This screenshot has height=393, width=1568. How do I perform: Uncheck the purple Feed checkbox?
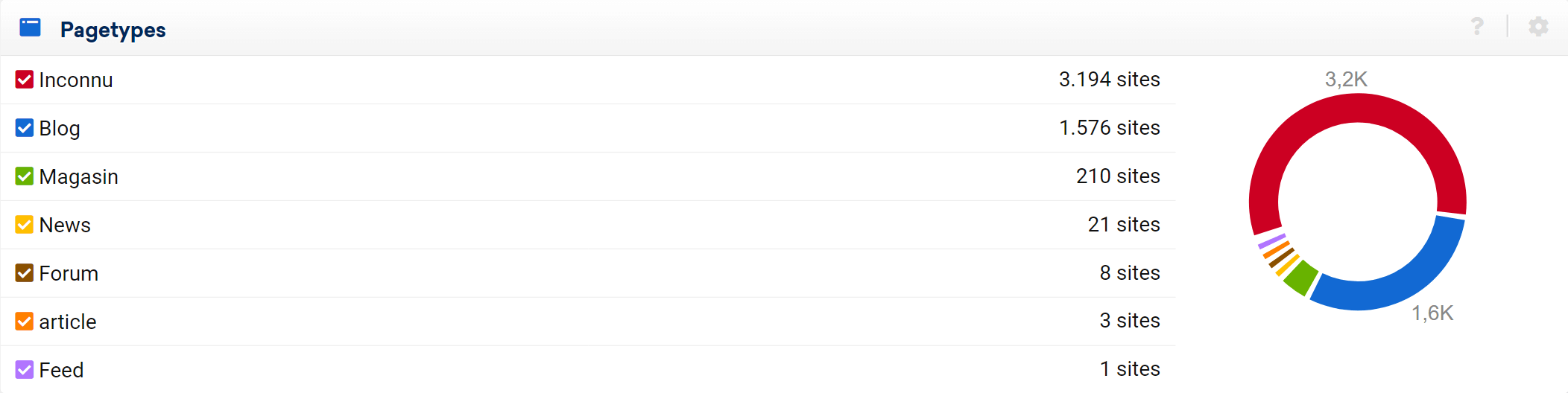25,370
